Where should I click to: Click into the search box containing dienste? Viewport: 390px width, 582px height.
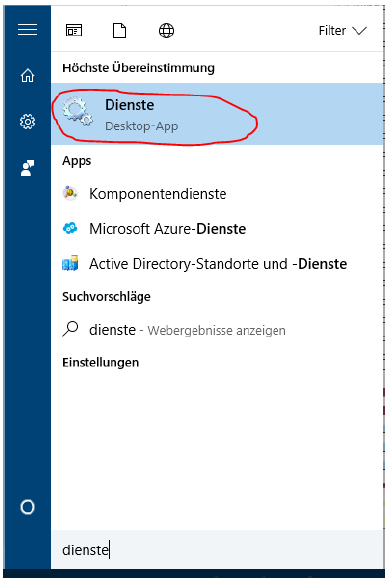pos(217,550)
